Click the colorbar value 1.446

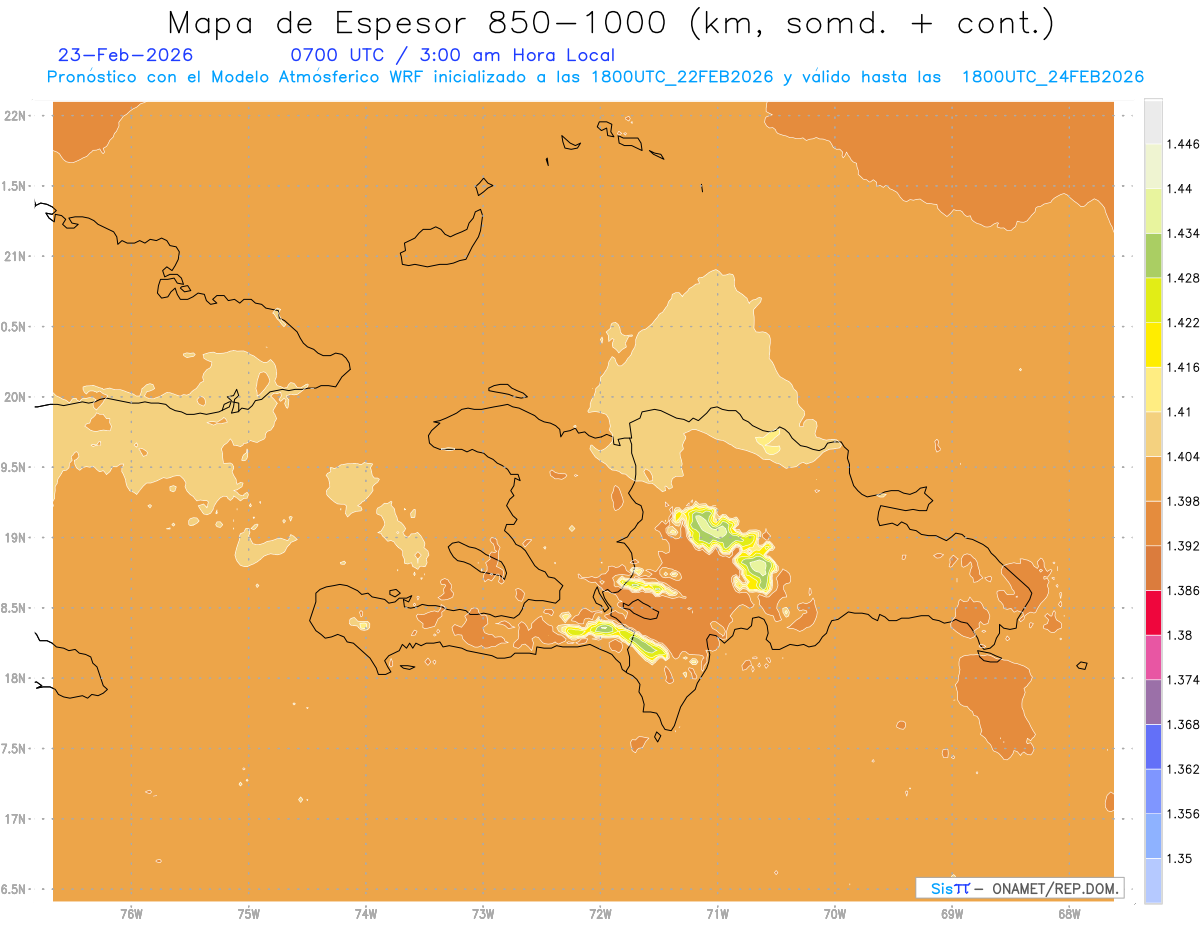[x=1183, y=144]
